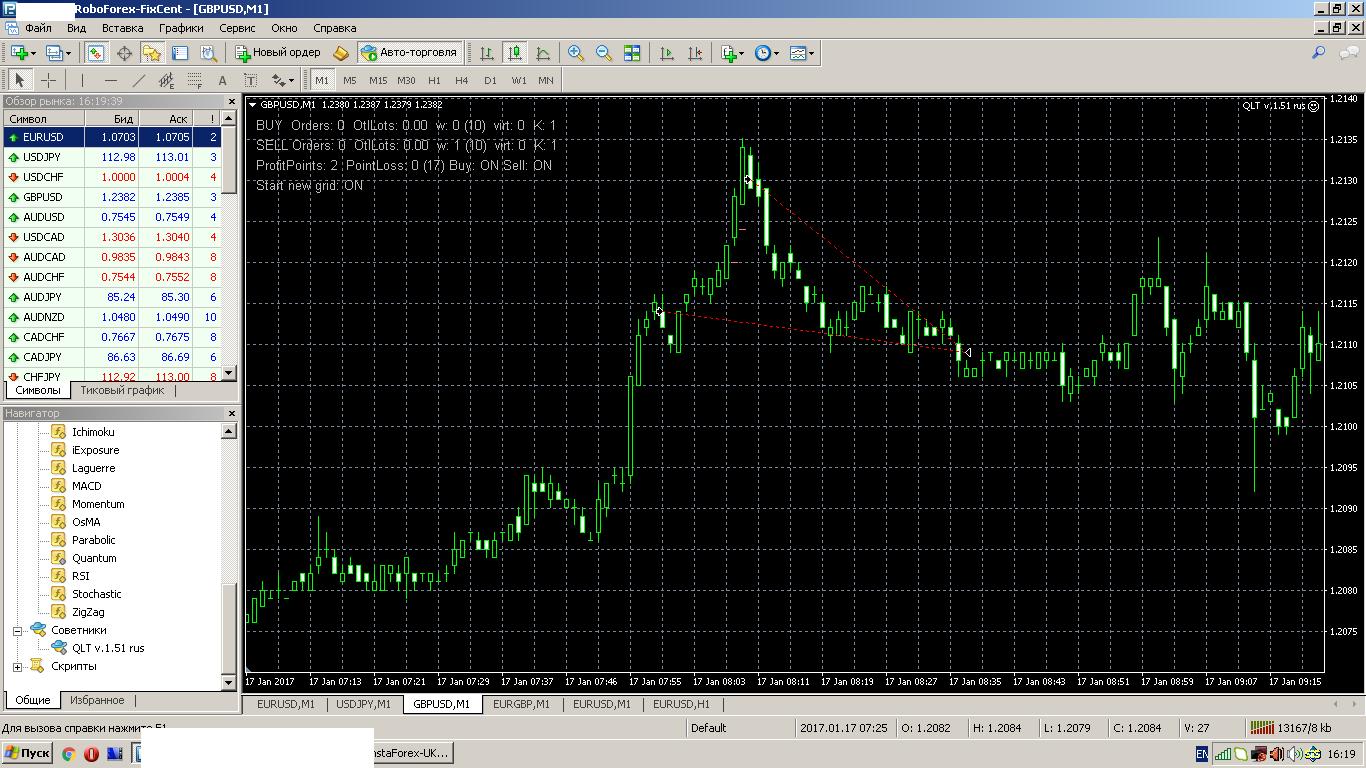
Task: Switch to D1 timeframe
Action: click(x=490, y=80)
